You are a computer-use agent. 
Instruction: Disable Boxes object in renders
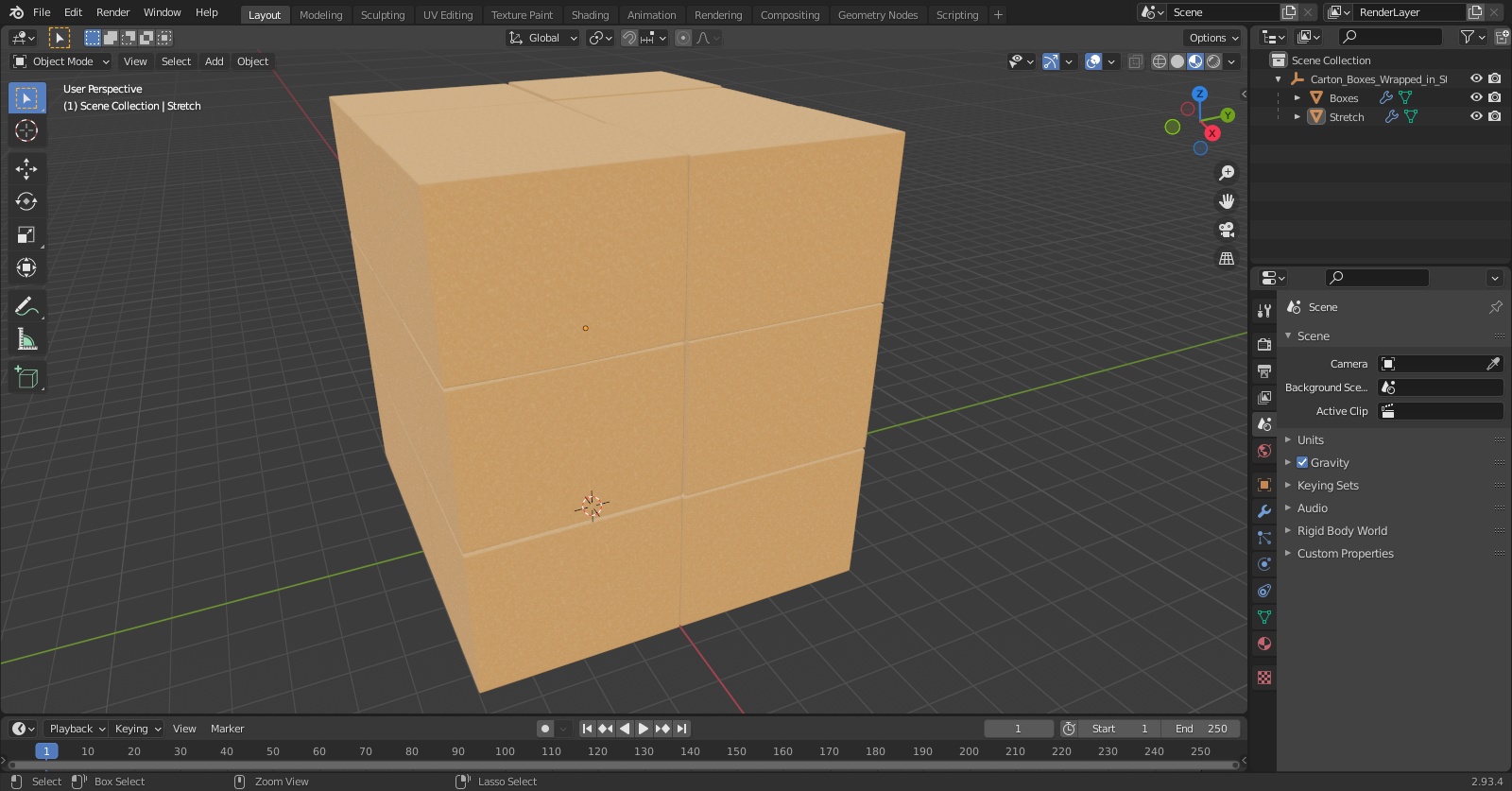1494,97
